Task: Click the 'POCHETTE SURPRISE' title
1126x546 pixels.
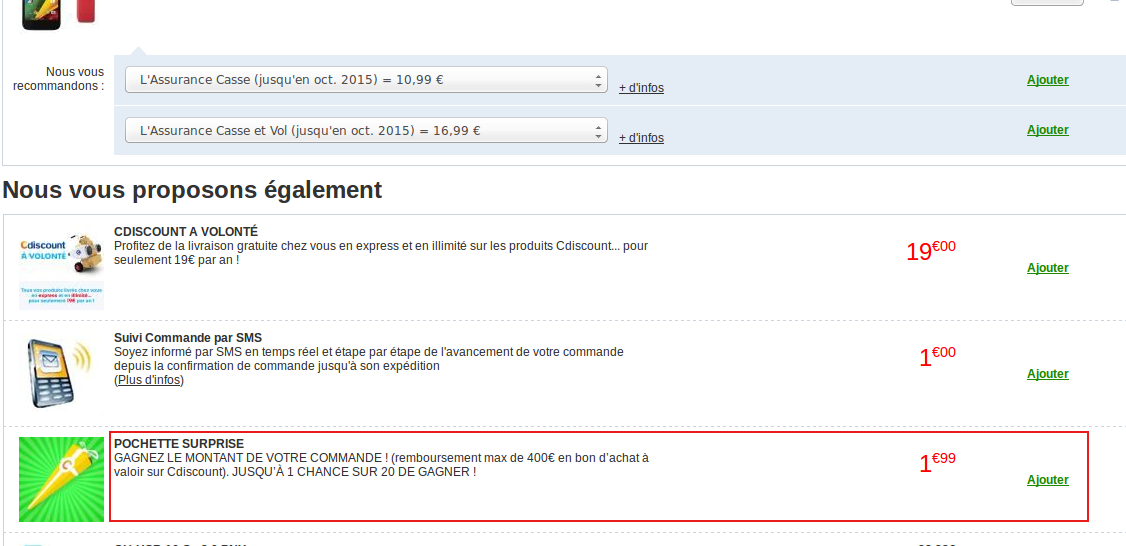Action: [x=179, y=444]
